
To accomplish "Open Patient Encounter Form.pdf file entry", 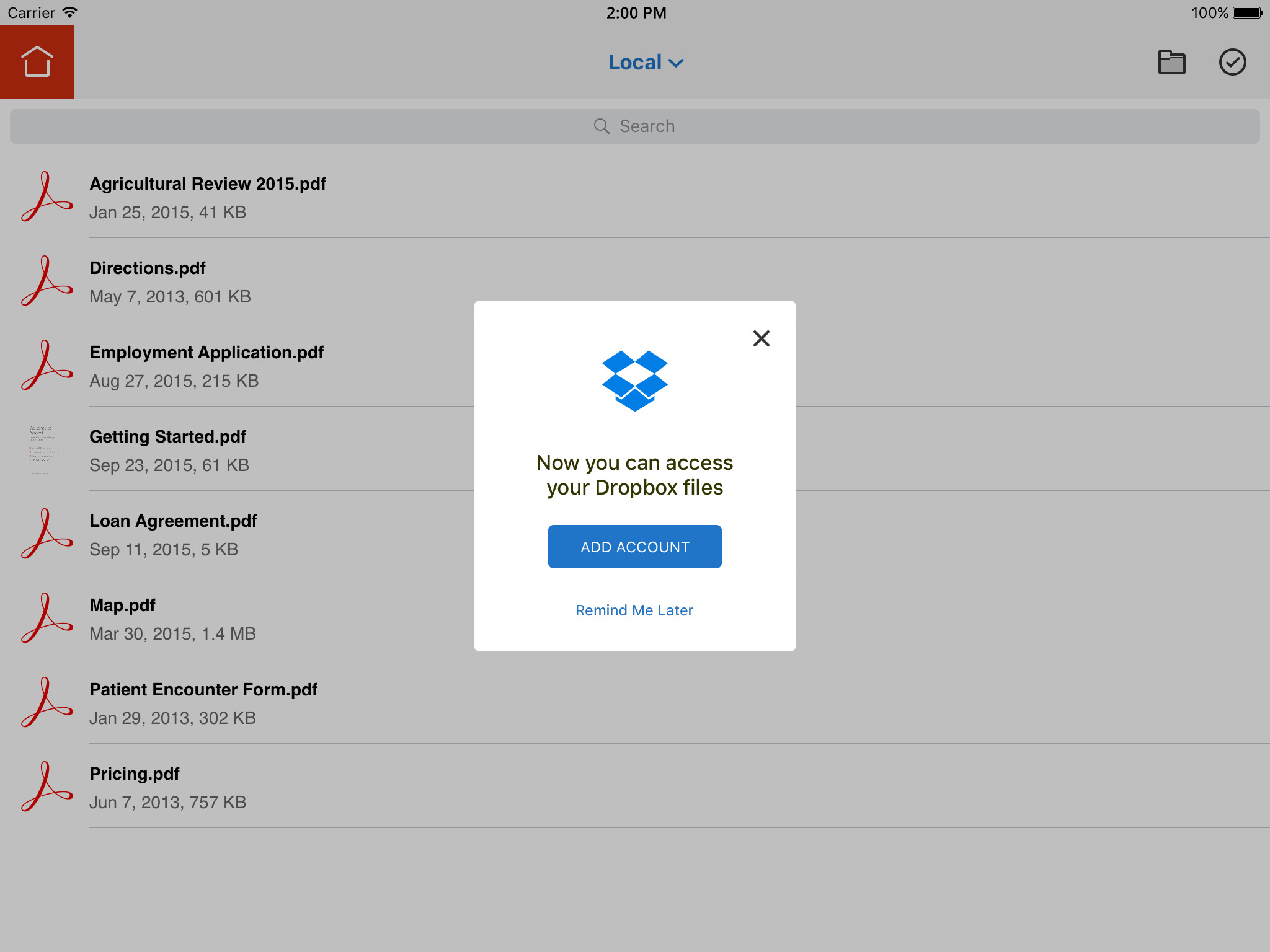I will click(x=203, y=703).
